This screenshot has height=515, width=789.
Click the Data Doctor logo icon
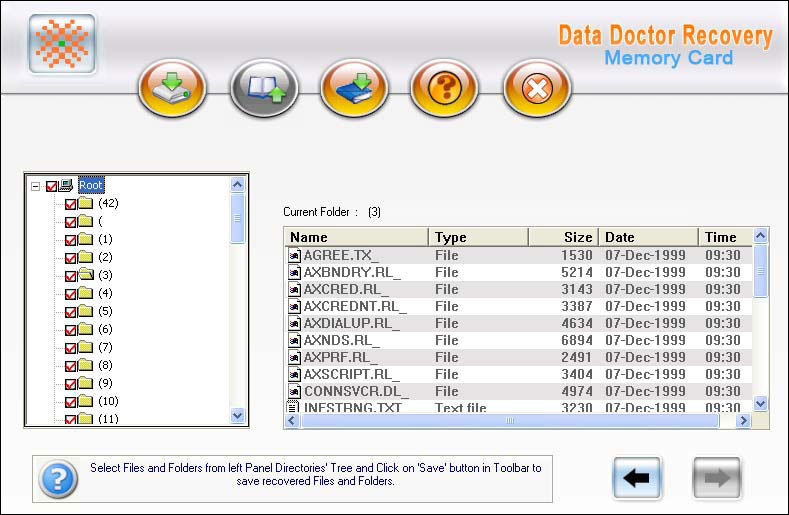click(62, 44)
